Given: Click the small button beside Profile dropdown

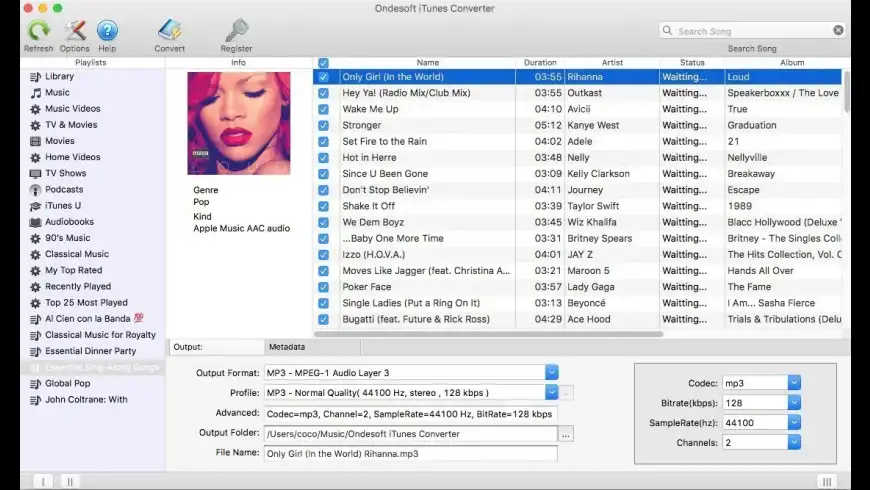Looking at the screenshot, I should tap(566, 393).
